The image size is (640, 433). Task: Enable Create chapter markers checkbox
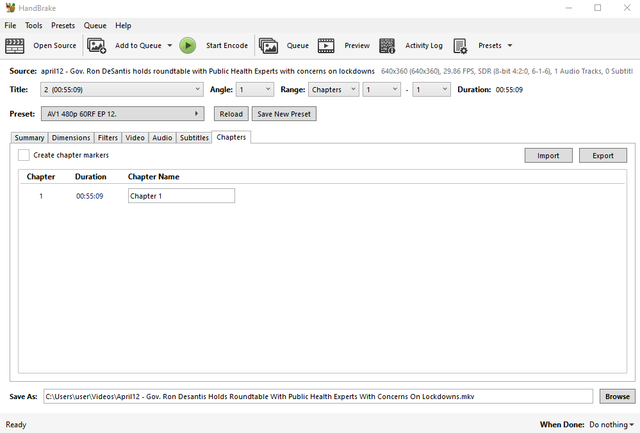point(24,155)
